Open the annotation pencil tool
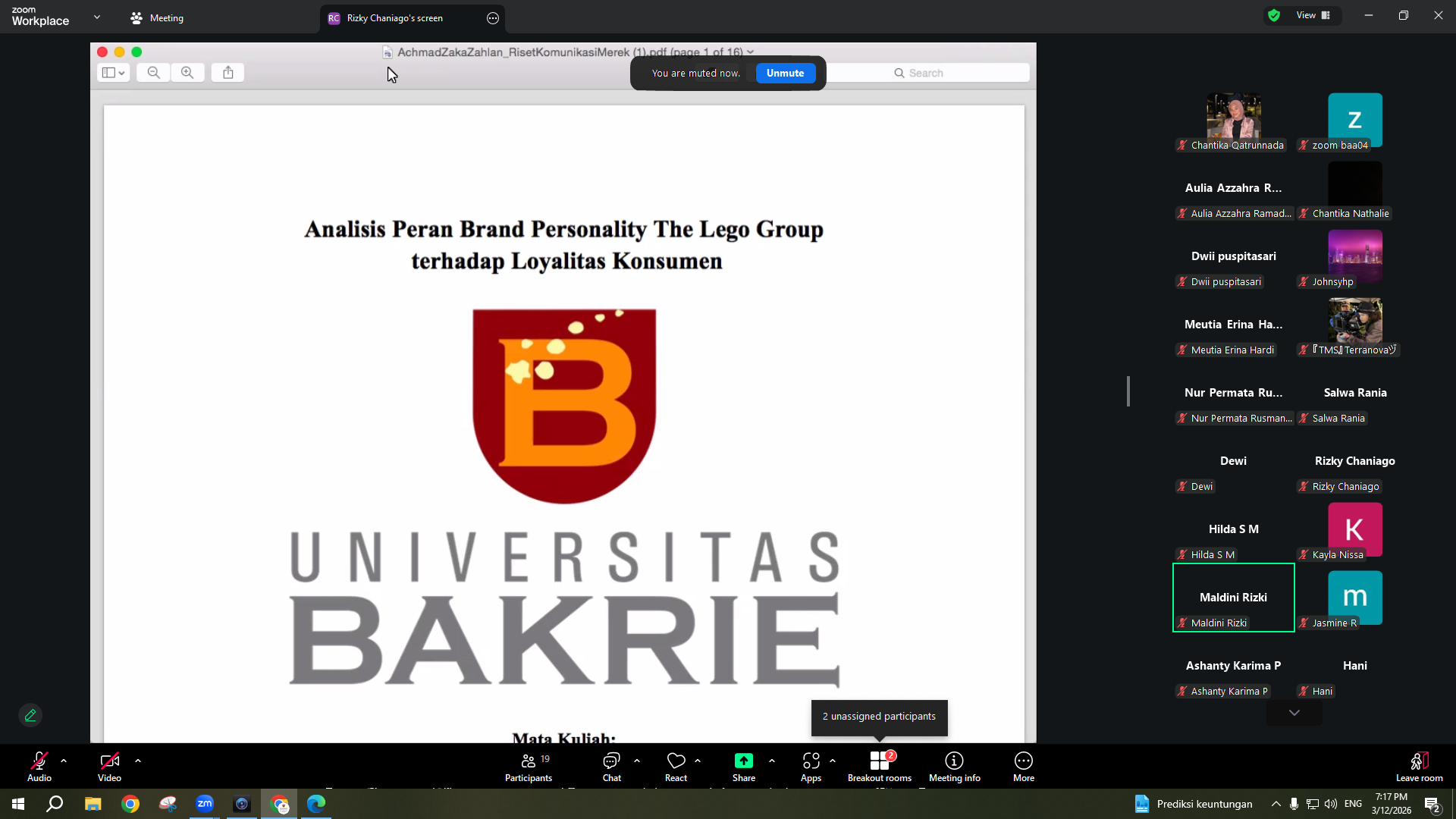Viewport: 1456px width, 819px height. 30,715
